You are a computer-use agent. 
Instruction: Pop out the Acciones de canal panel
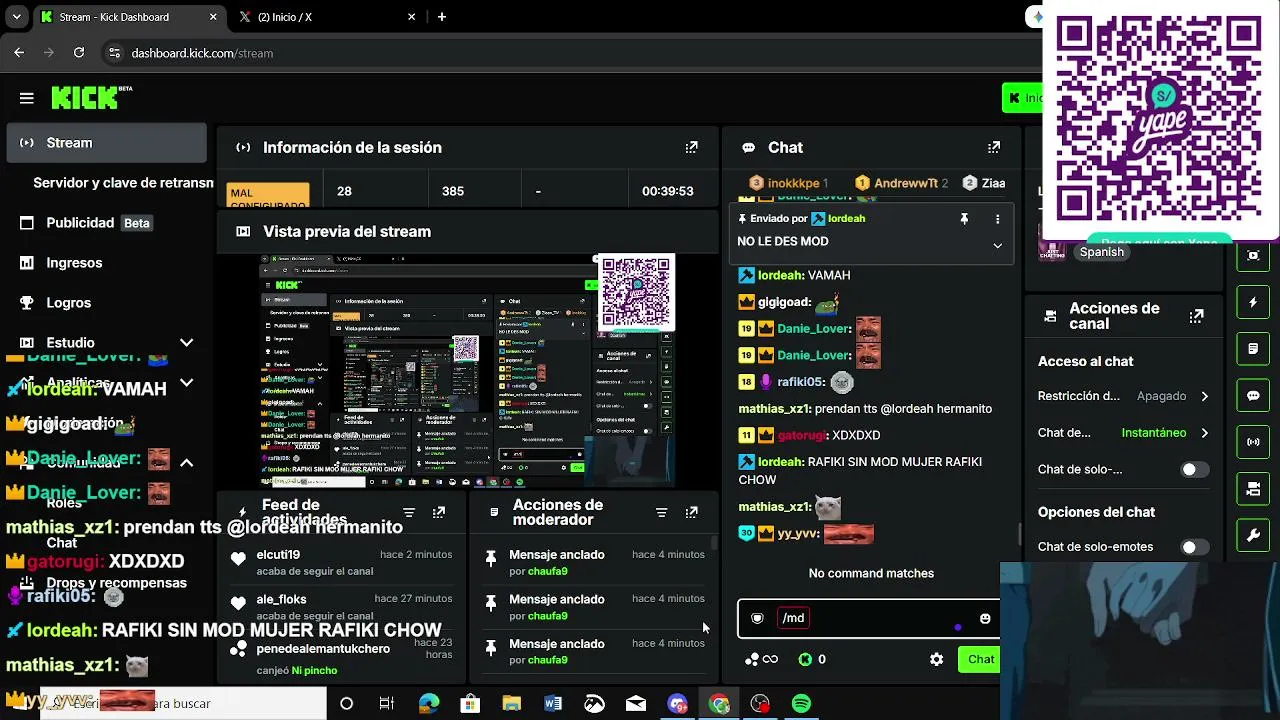coord(1196,316)
